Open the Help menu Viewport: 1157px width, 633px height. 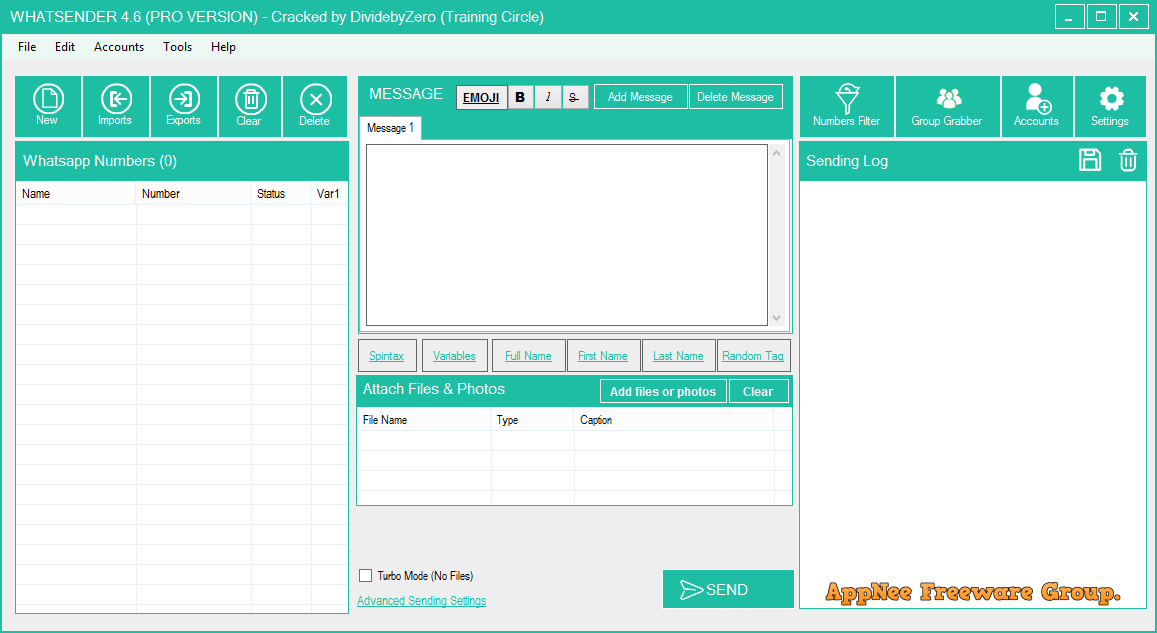223,46
